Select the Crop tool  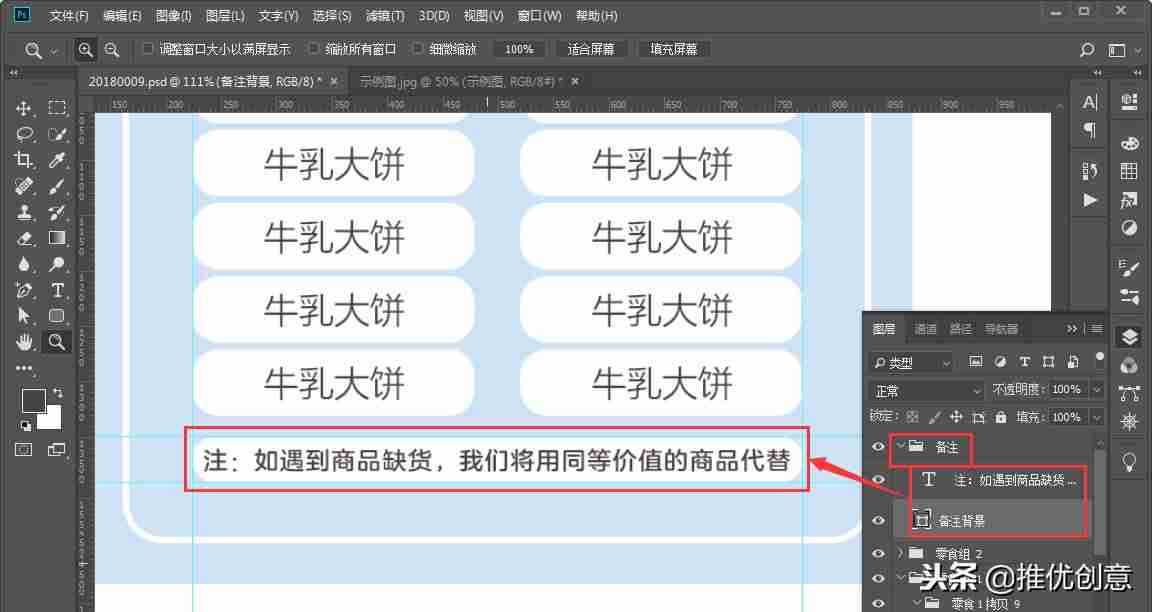(x=24, y=160)
